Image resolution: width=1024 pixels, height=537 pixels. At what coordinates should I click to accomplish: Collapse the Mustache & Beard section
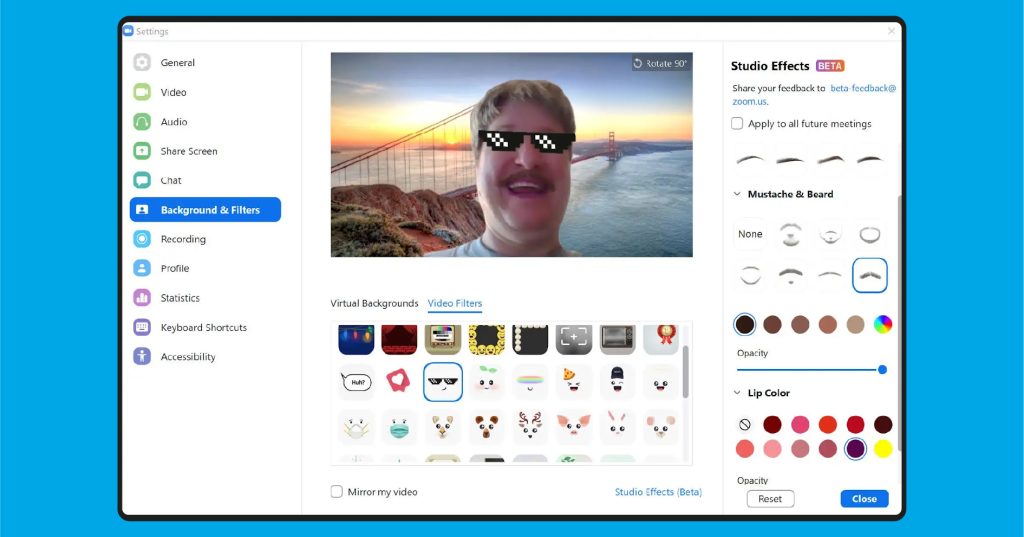coord(737,194)
